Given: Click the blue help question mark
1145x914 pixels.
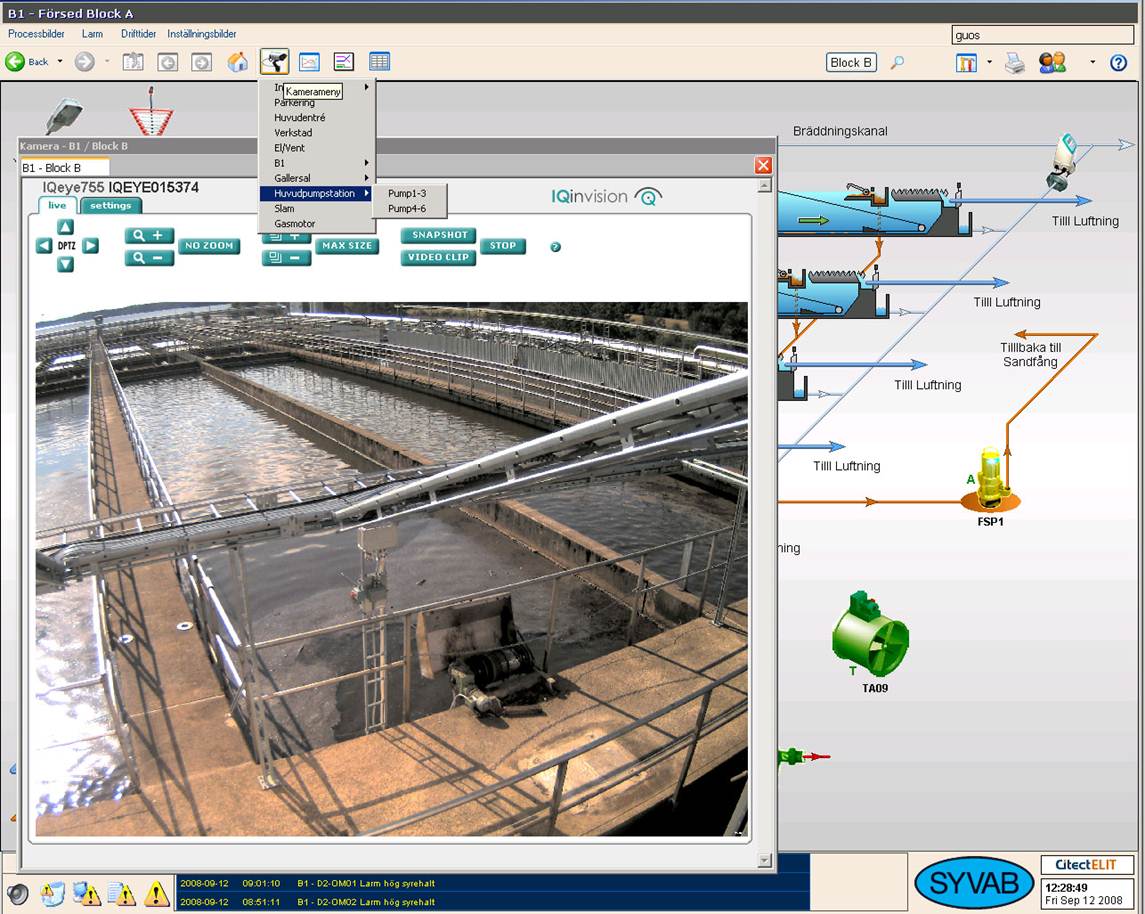Looking at the screenshot, I should pos(1118,63).
